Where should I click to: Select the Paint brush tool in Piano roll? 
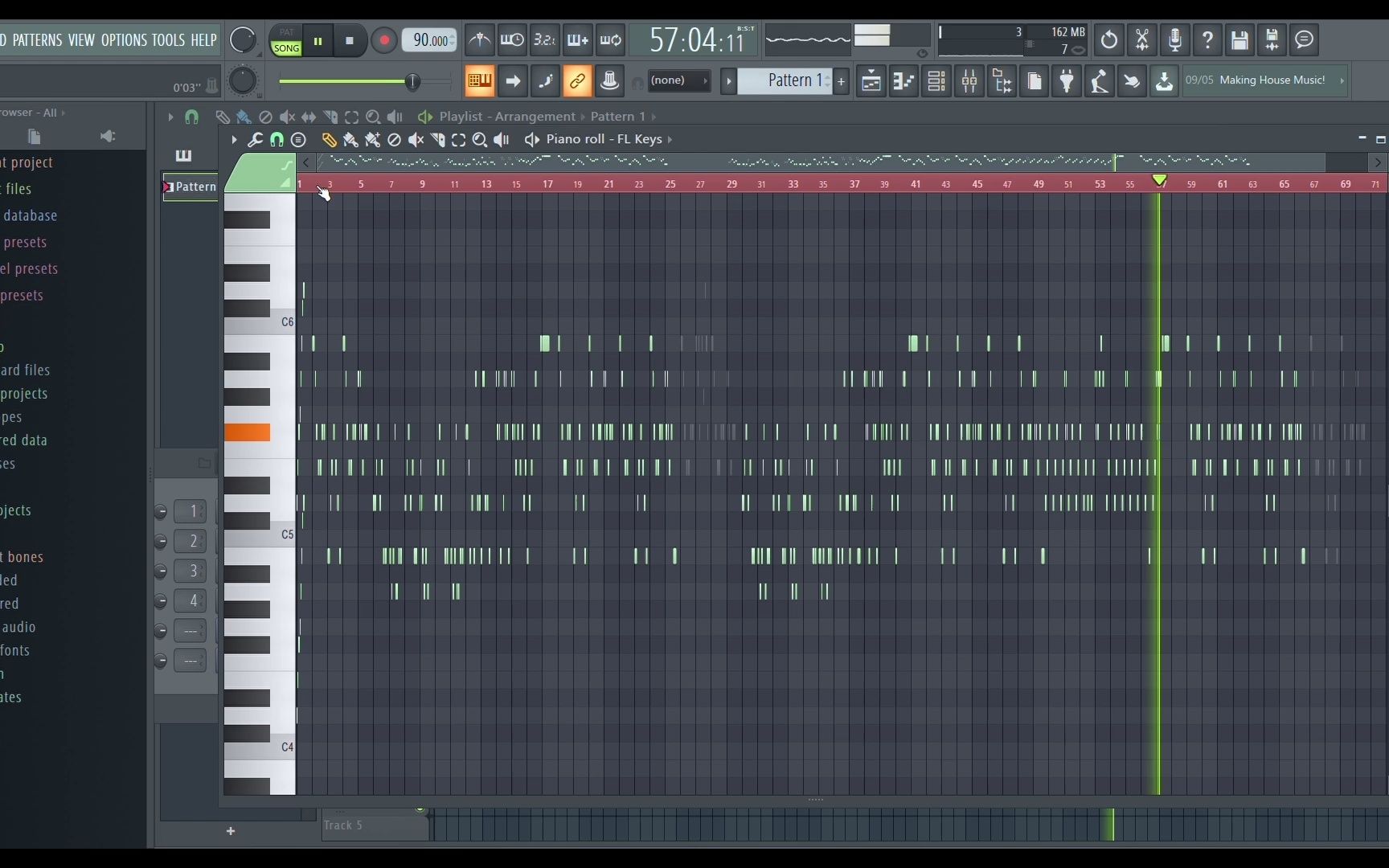[350, 140]
